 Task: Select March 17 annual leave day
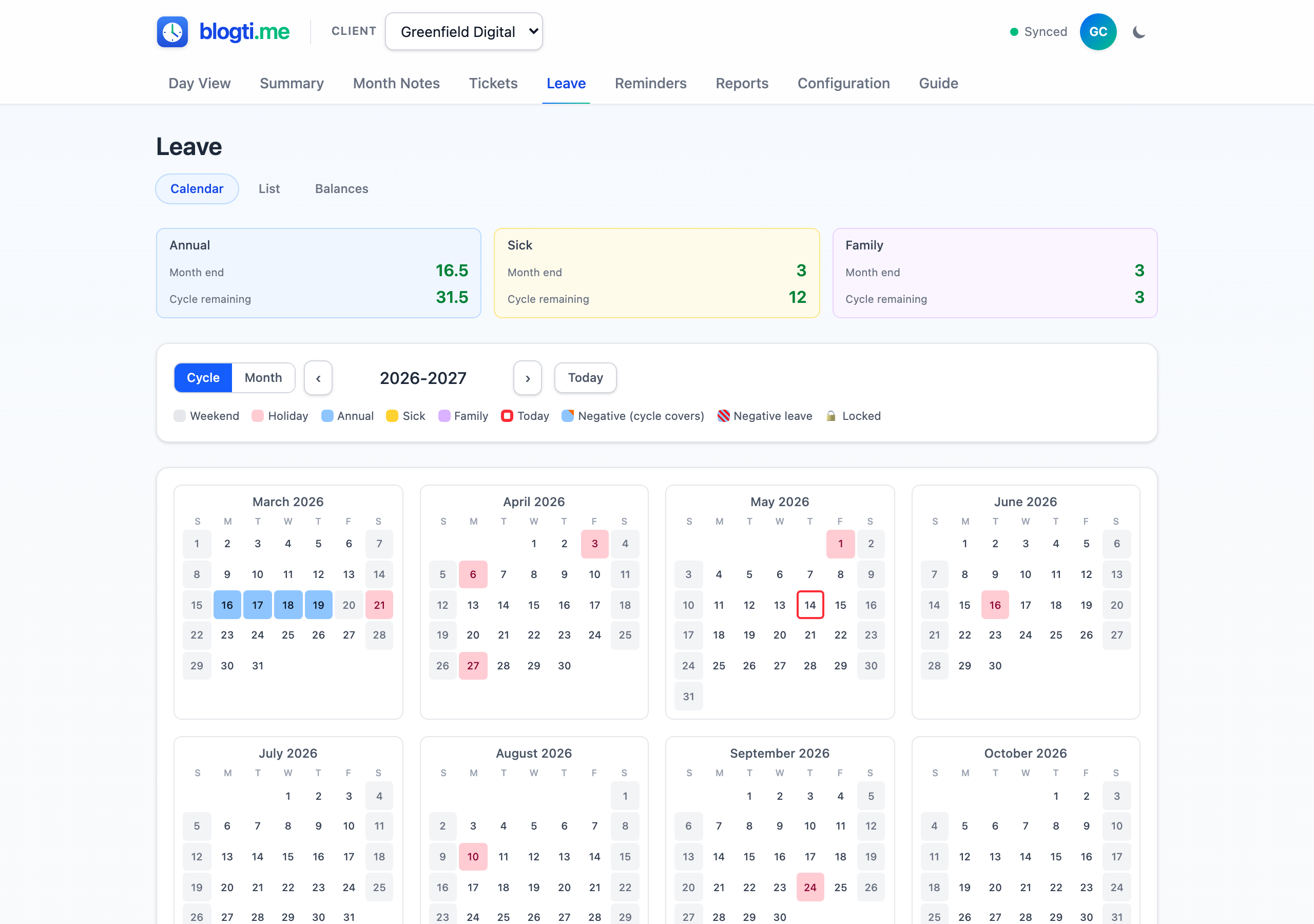258,605
